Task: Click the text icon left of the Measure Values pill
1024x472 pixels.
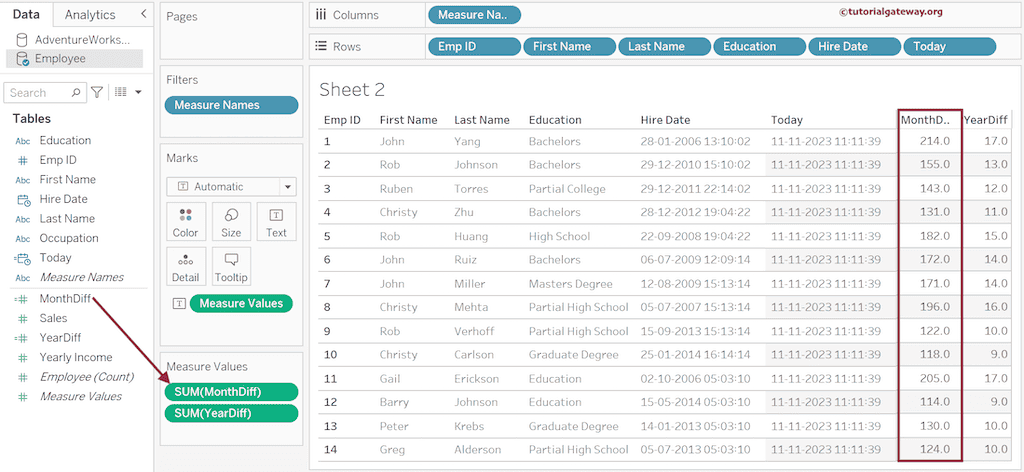Action: pyautogui.click(x=177, y=304)
